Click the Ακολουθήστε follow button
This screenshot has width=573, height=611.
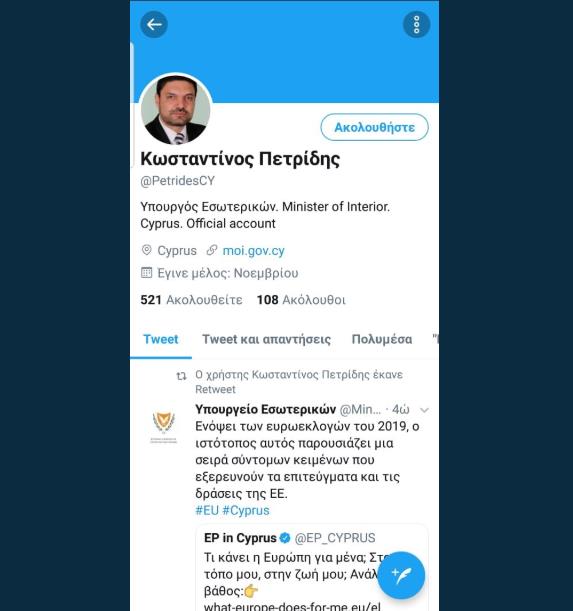[374, 127]
